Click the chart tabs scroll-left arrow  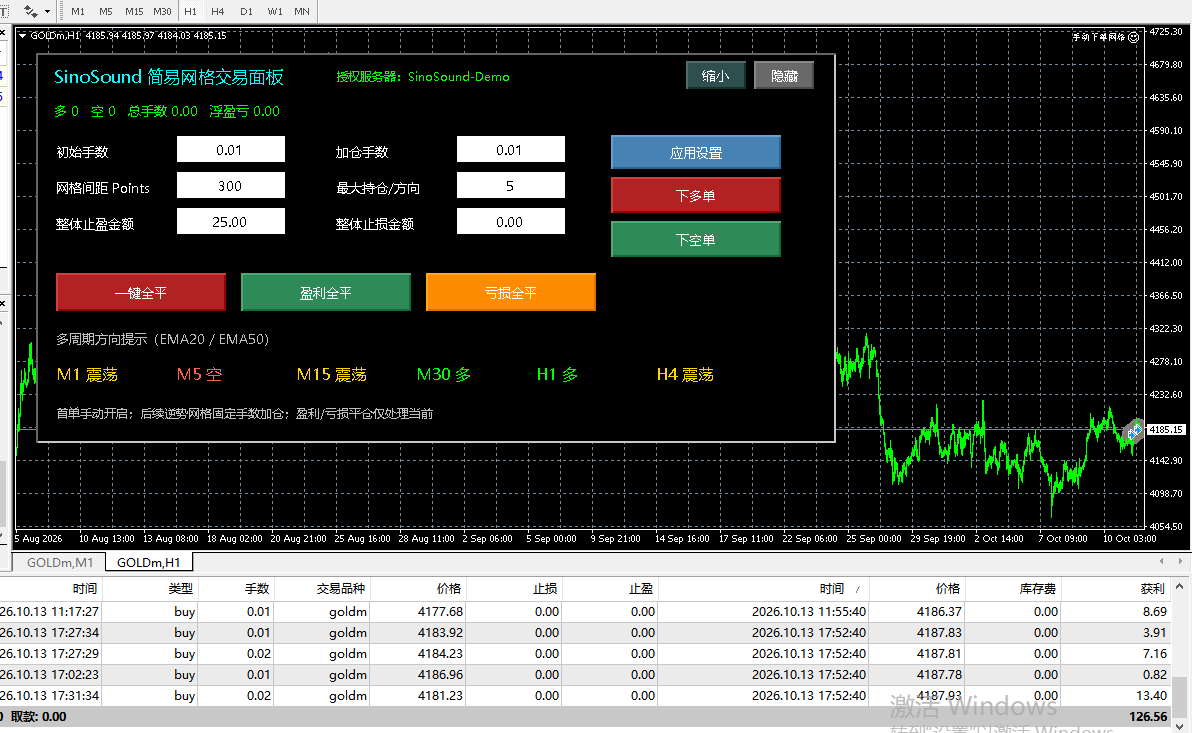click(1161, 561)
